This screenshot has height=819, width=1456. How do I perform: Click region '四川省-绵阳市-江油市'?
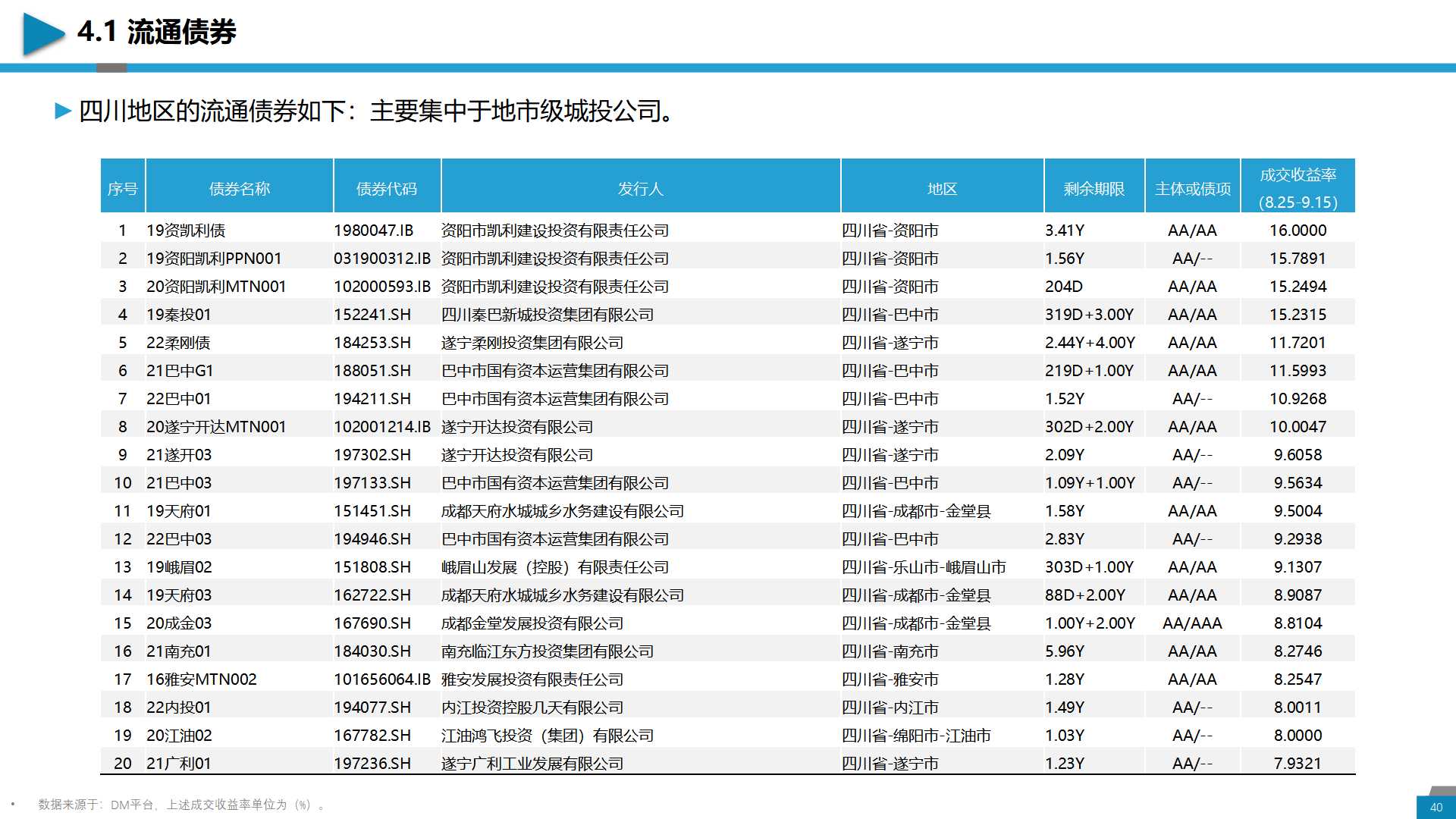[916, 736]
